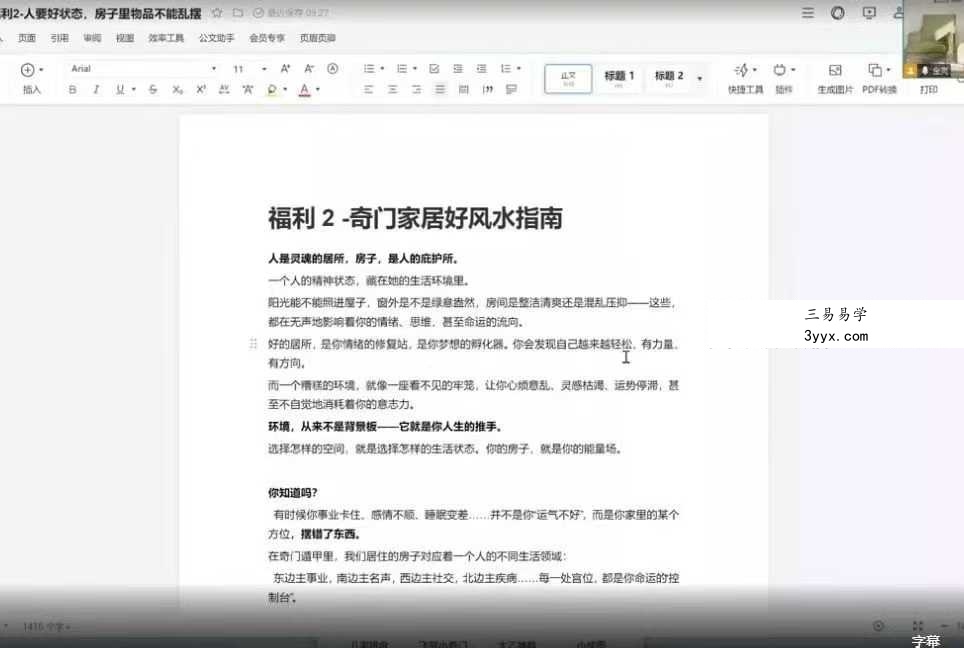Image resolution: width=964 pixels, height=648 pixels.
Task: Expand the heading styles gallery arrow
Action: pyautogui.click(x=700, y=79)
